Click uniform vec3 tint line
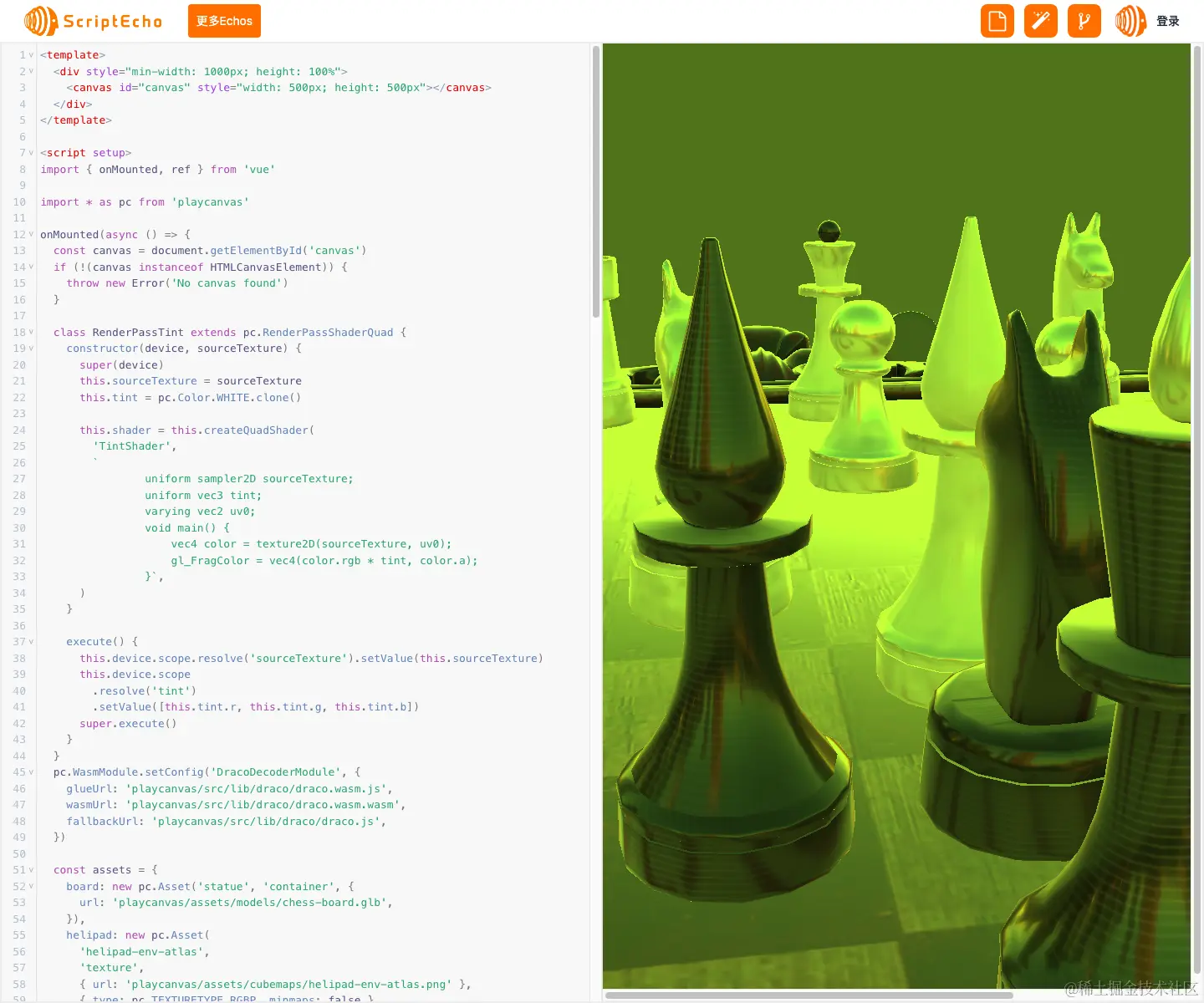 203,496
